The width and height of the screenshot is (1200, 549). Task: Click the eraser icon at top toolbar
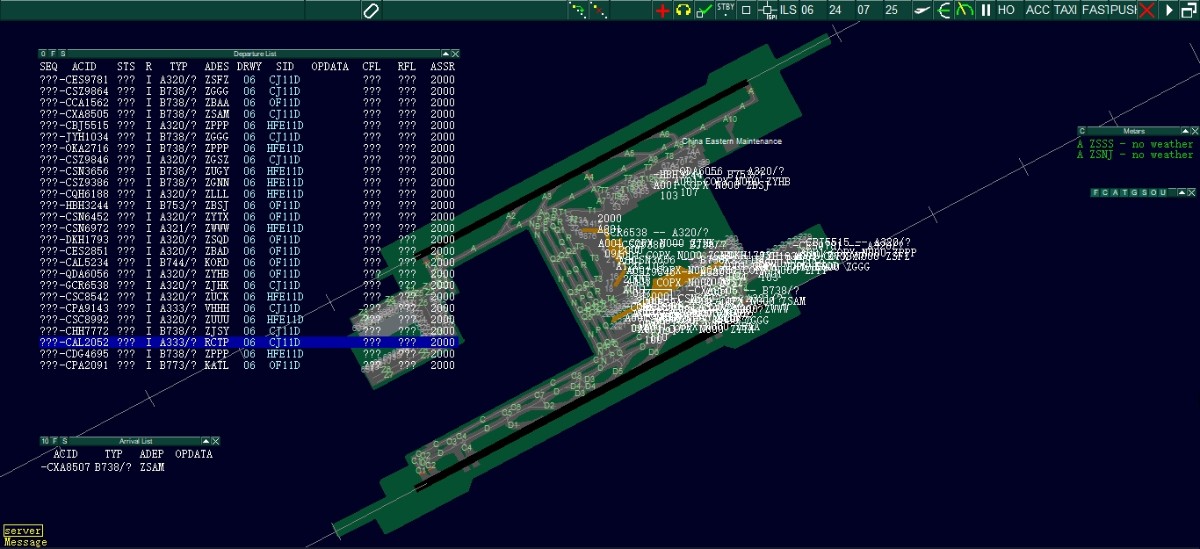coord(371,10)
